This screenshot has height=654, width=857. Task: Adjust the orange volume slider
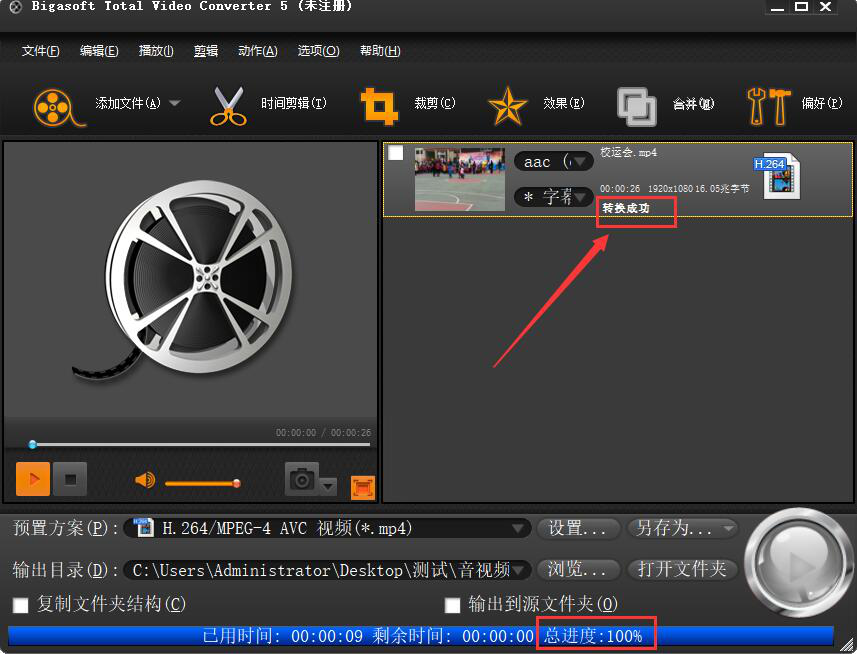[x=202, y=484]
